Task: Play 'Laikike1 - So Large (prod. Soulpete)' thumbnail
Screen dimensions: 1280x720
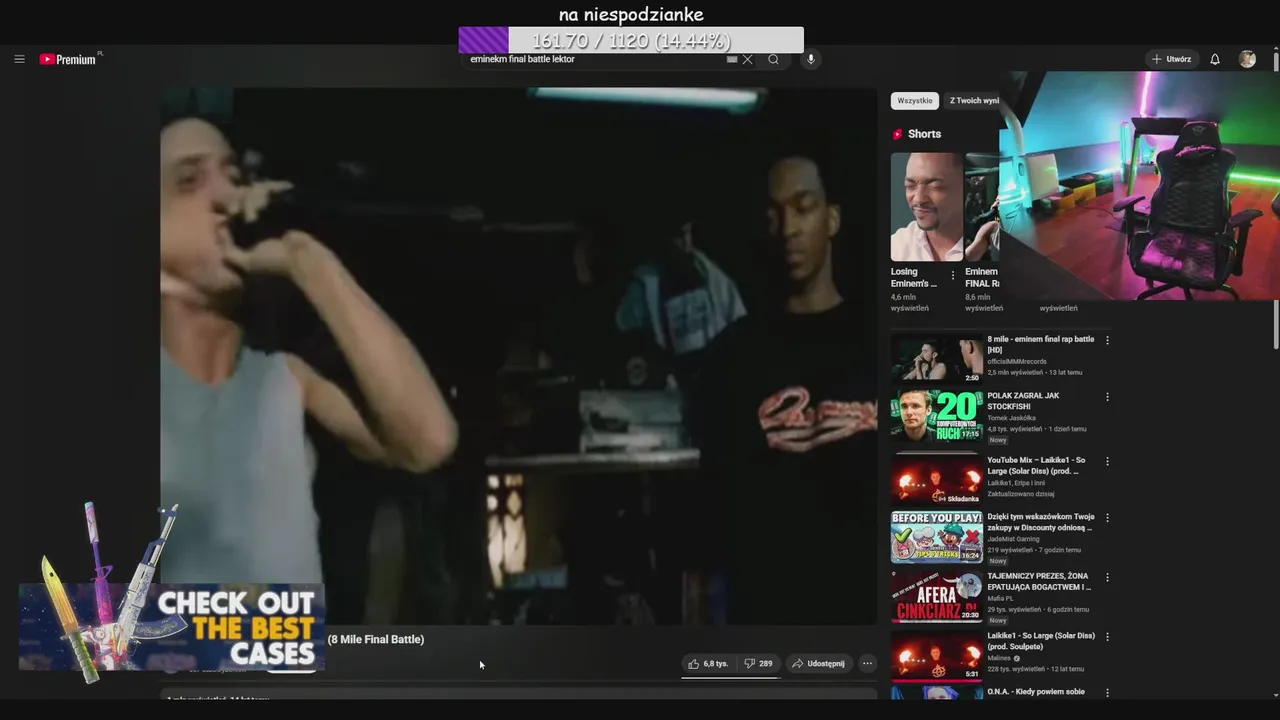Action: click(937, 656)
